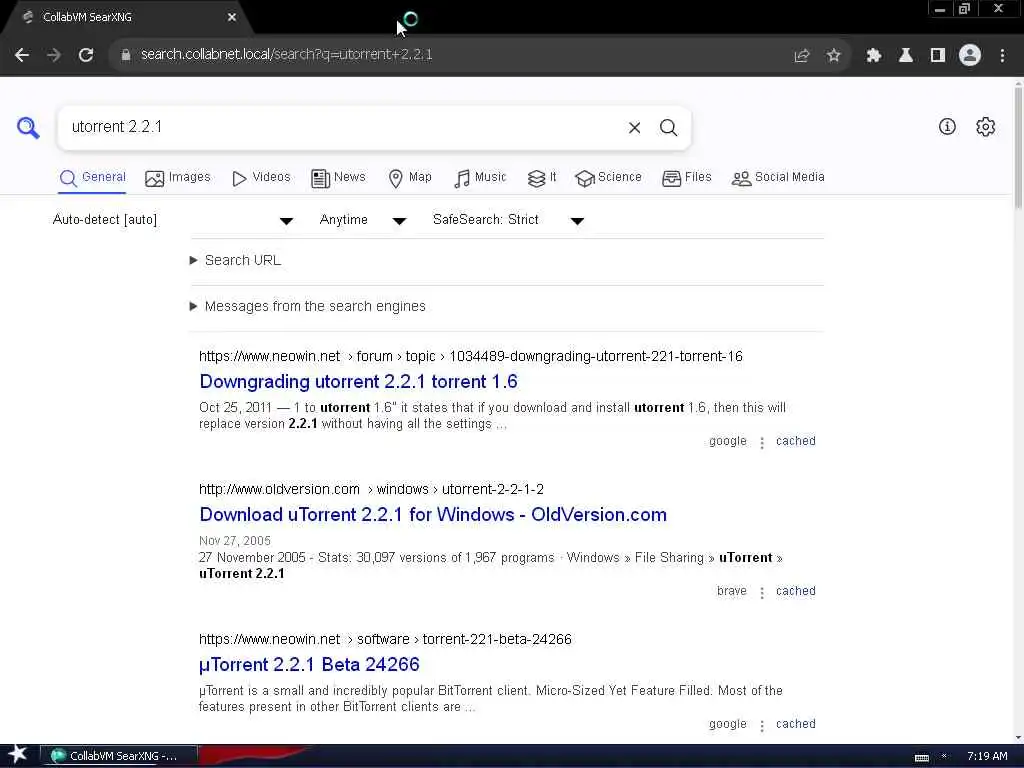
Task: Open Downgrading utorrent 2.2.1 torrent 1.6 result
Action: coord(359,382)
